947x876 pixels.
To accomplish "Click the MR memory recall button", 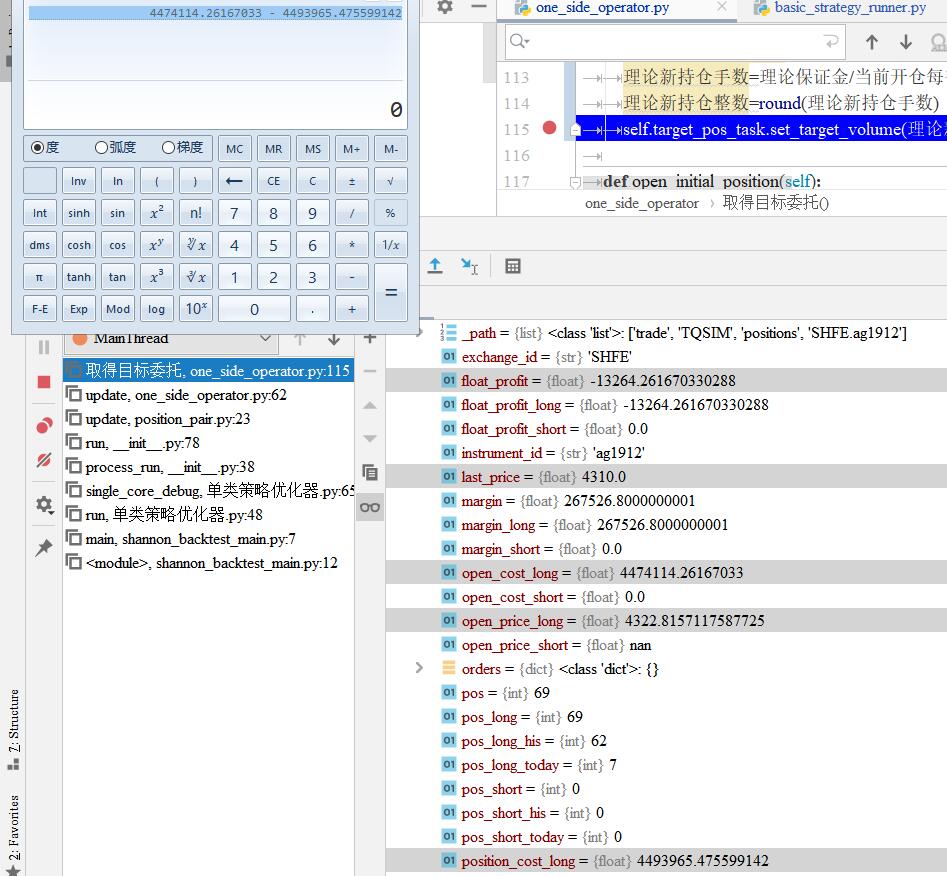I will 274,149.
